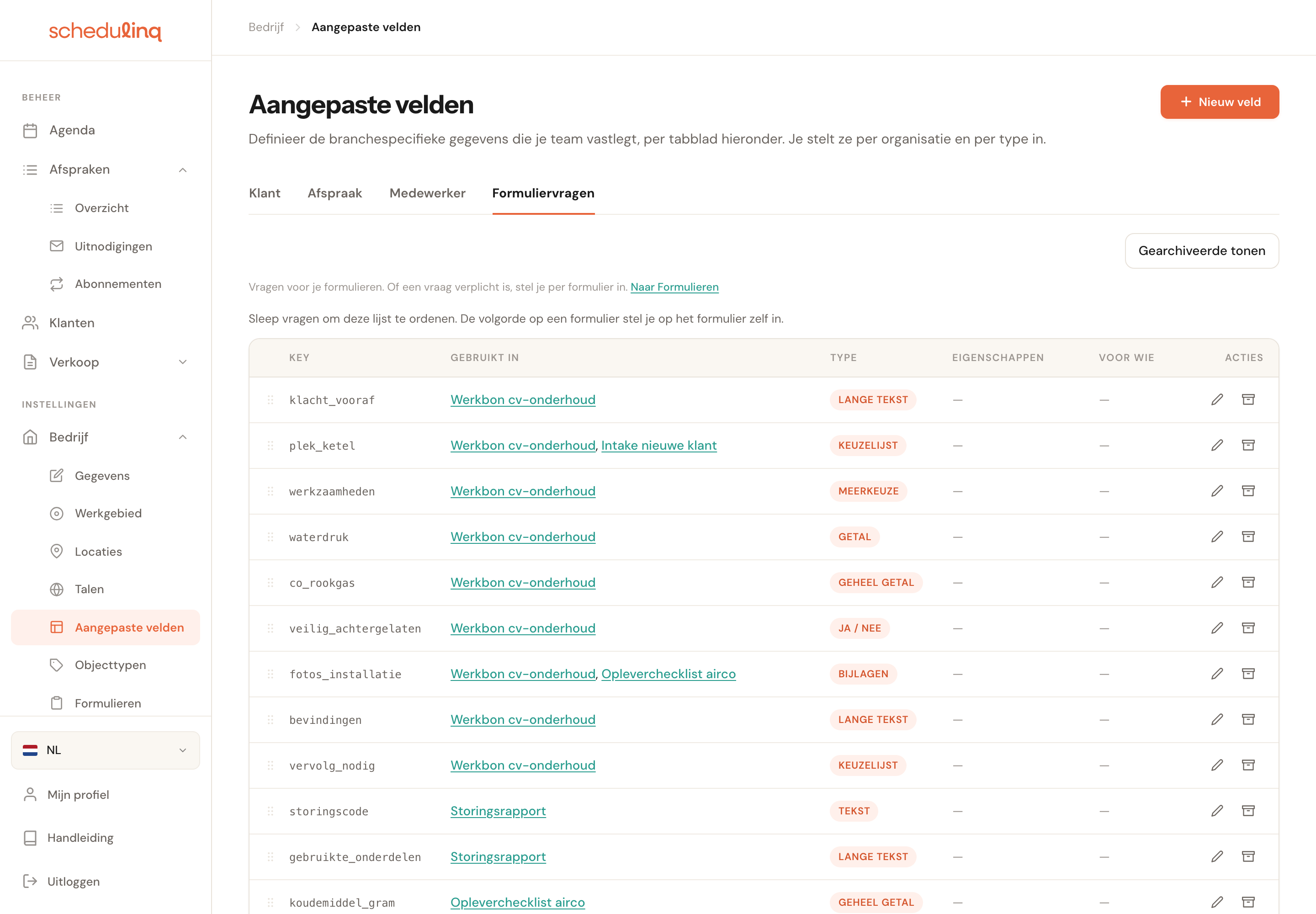Archive the bevindingen field
This screenshot has width=1316, height=914.
(x=1248, y=720)
